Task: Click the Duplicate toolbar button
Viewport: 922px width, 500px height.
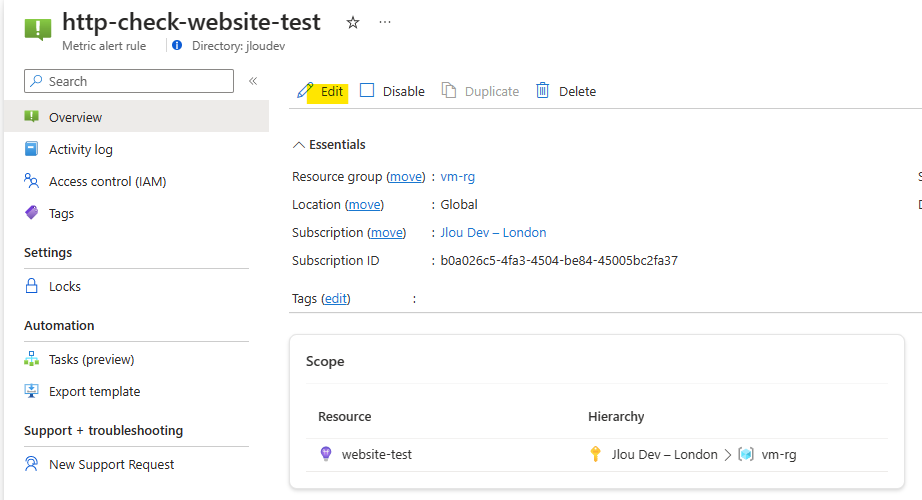Action: [x=480, y=91]
